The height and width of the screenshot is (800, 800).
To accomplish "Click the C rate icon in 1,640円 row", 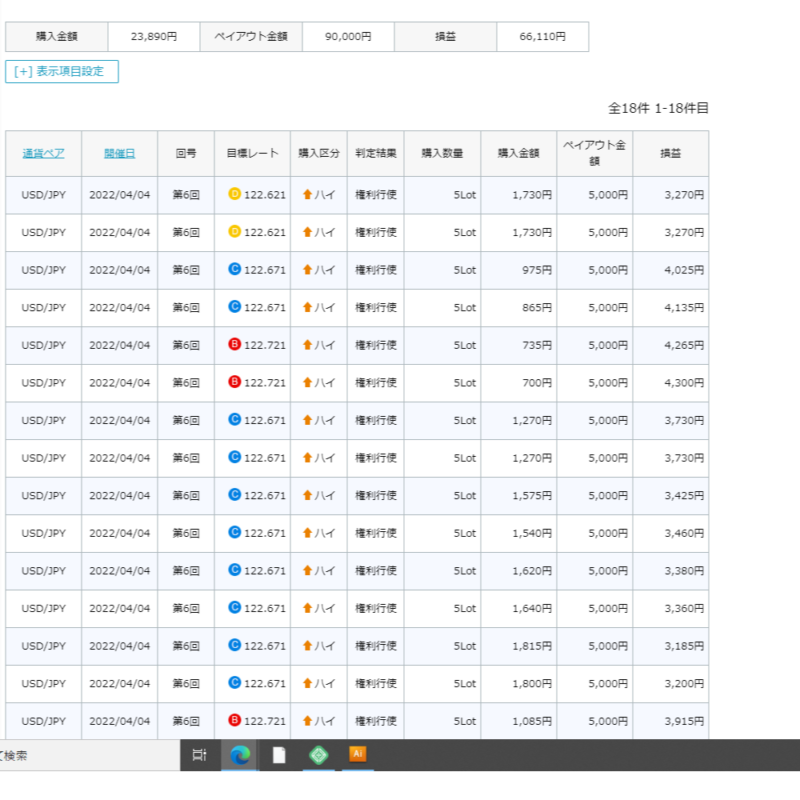I will (x=234, y=607).
